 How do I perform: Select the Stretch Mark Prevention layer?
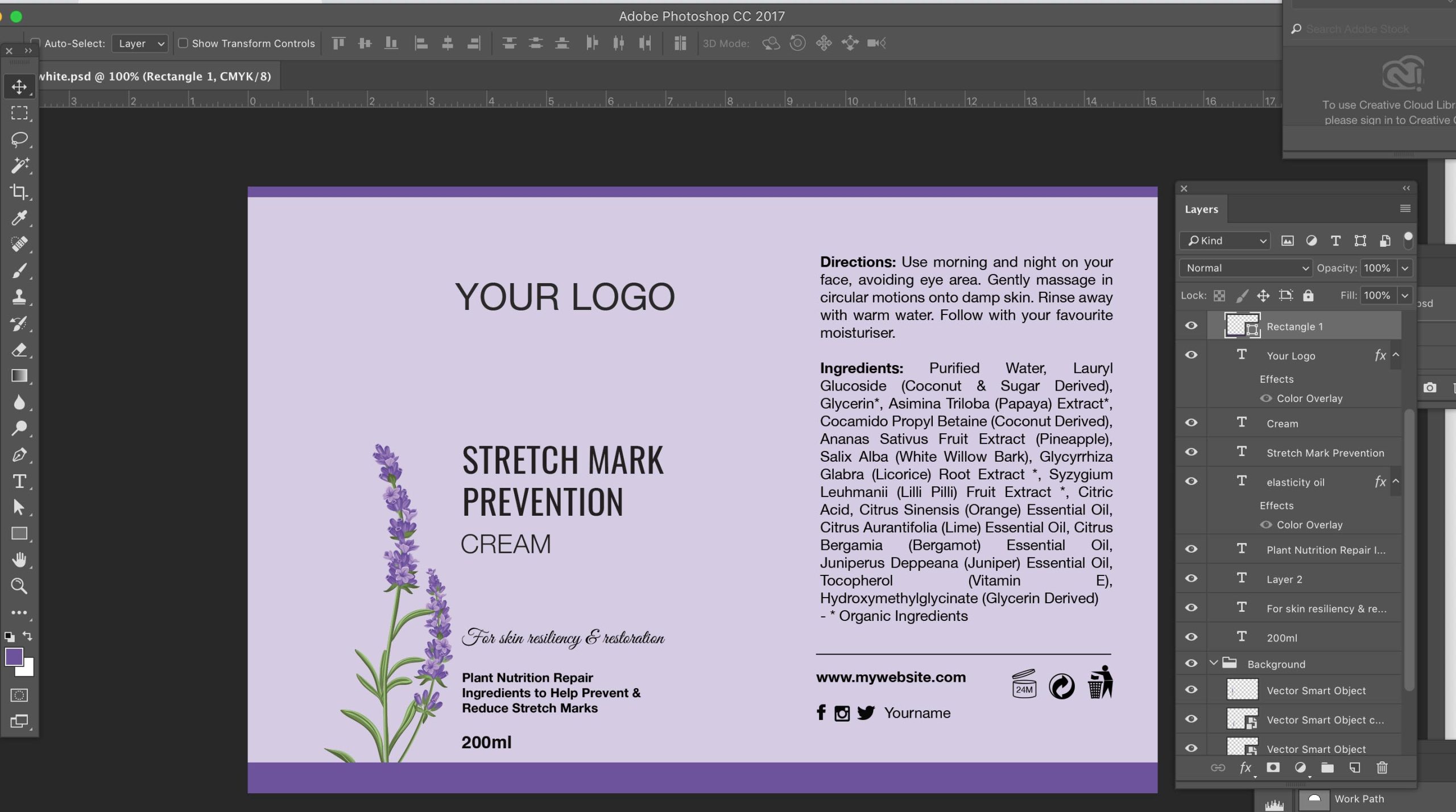click(1325, 453)
